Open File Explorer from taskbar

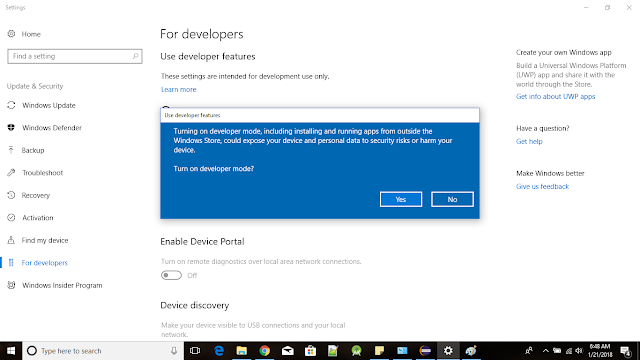[x=242, y=351]
